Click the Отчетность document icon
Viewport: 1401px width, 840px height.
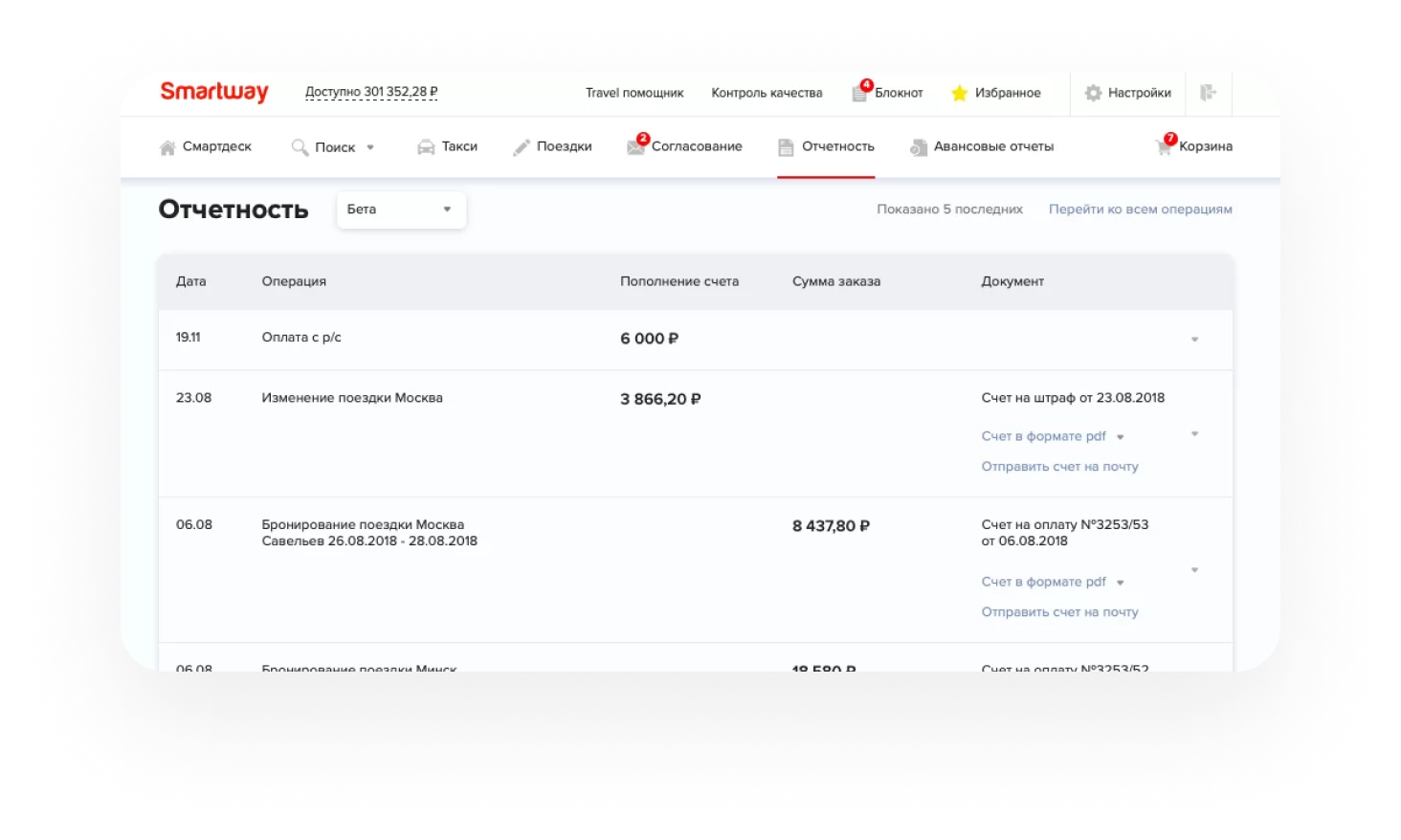(x=786, y=147)
